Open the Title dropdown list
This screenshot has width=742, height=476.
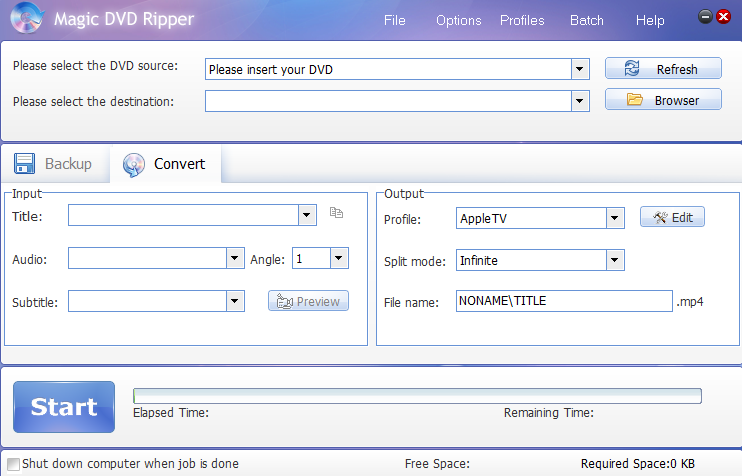(307, 215)
